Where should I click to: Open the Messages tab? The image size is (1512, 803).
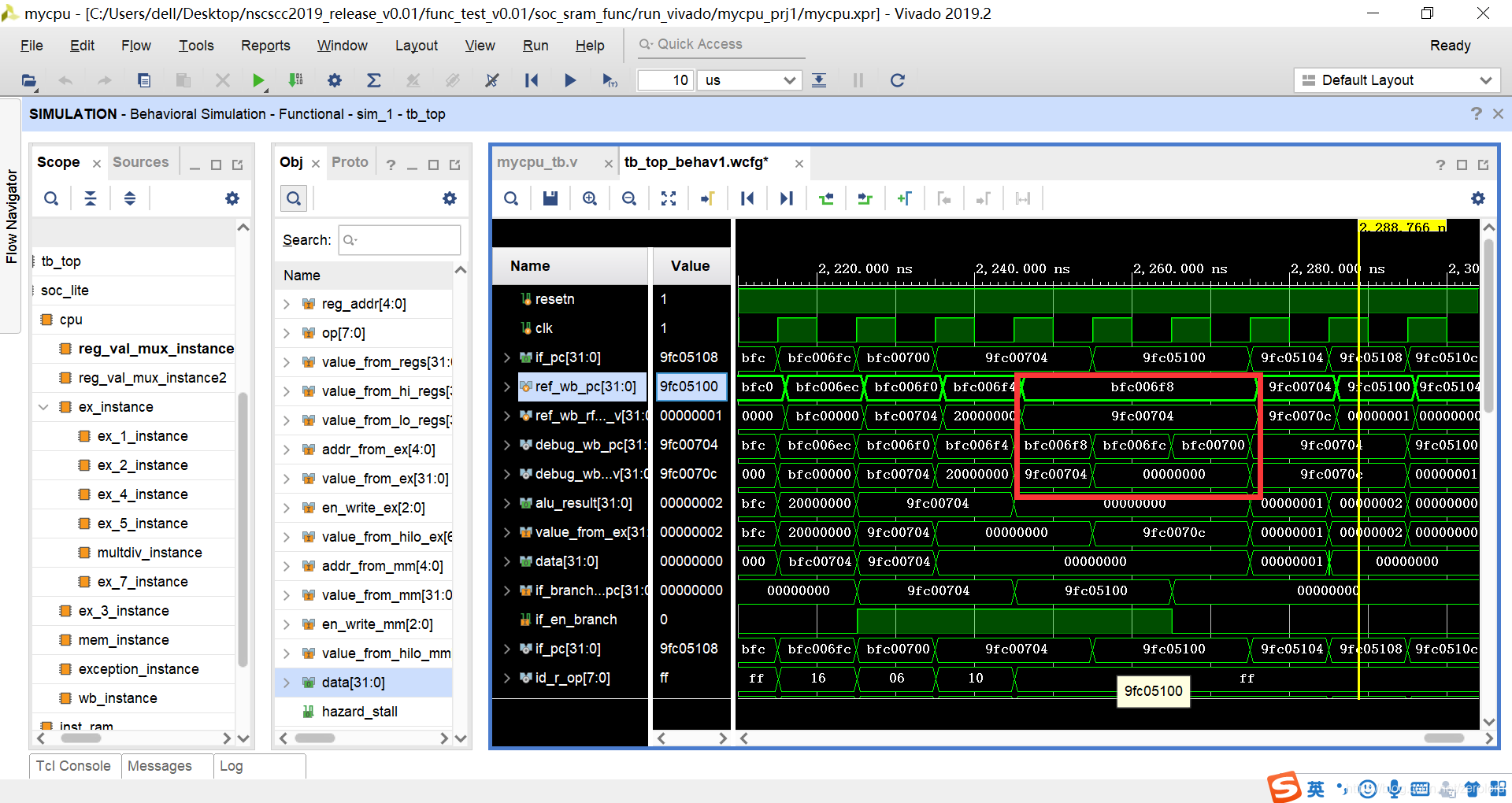[160, 766]
